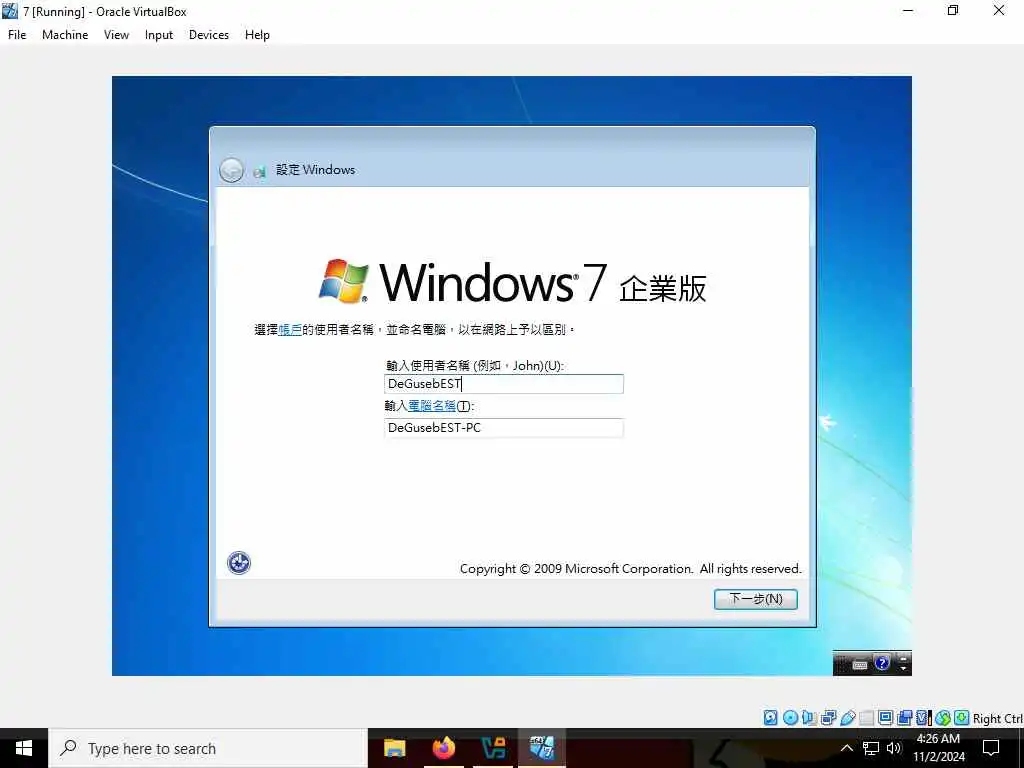Click the 下一步(N) next button
Image resolution: width=1024 pixels, height=768 pixels.
click(756, 599)
